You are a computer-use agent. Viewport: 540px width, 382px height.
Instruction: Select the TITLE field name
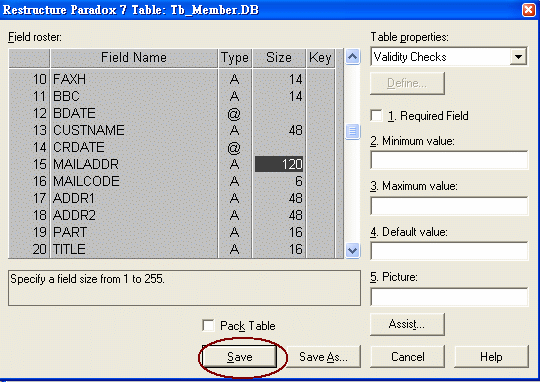[x=134, y=249]
